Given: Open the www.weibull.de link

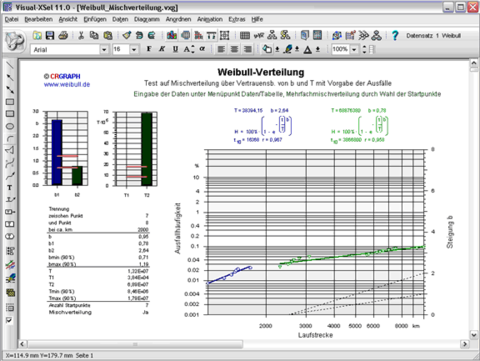Looking at the screenshot, I should tap(67, 84).
